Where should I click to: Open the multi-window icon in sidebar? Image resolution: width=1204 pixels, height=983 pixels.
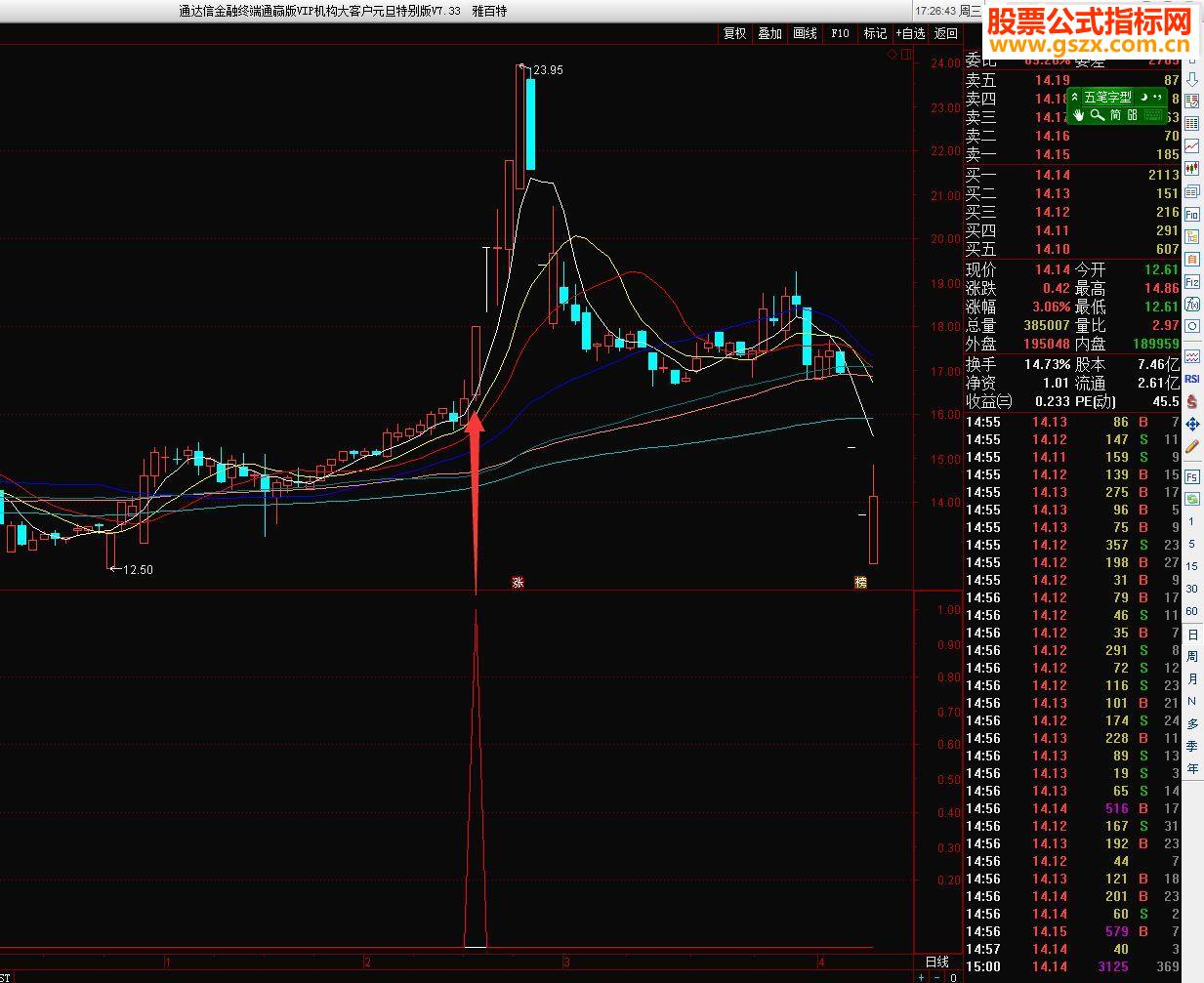1192,191
